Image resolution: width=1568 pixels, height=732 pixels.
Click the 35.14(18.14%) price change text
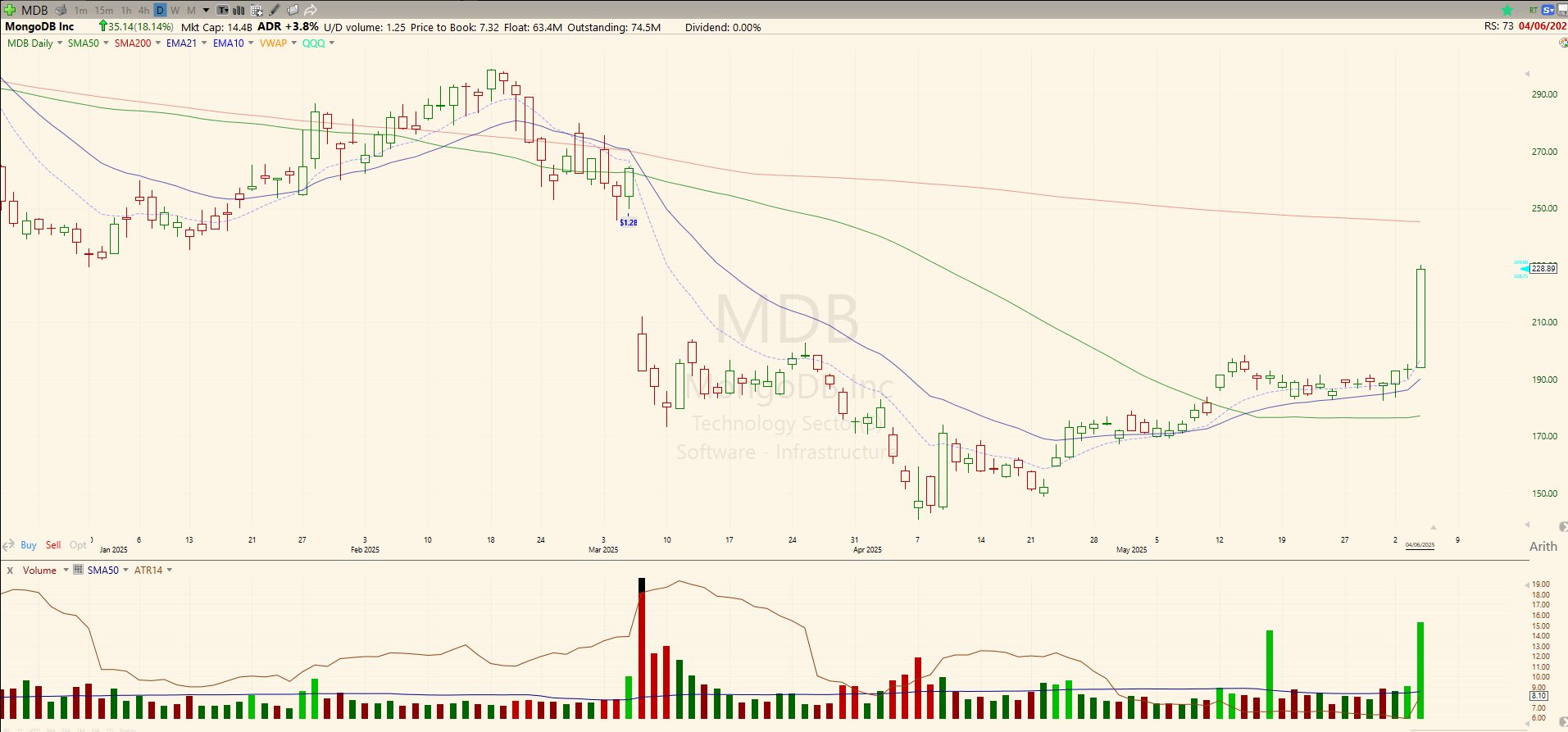[141, 27]
